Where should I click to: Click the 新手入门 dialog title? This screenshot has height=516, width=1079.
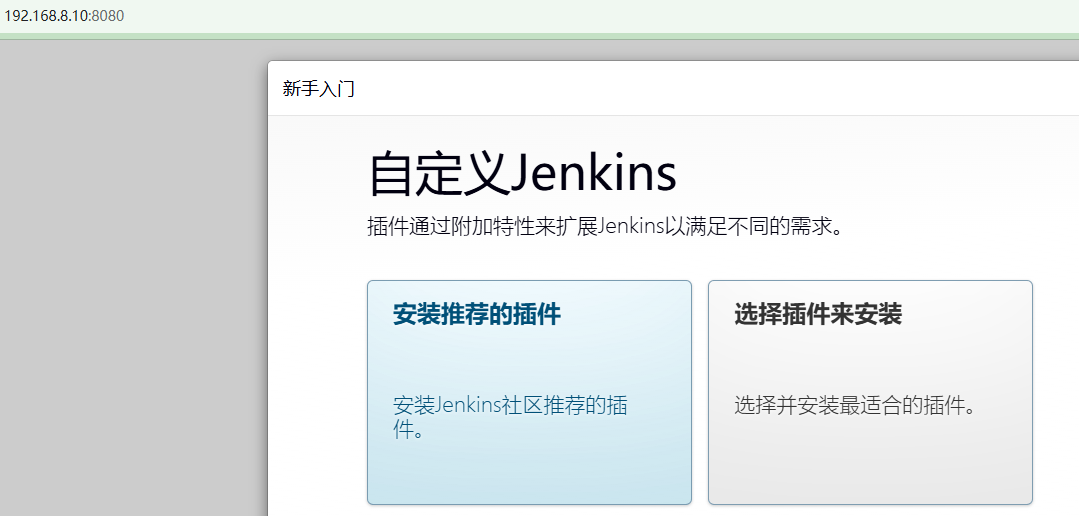318,89
